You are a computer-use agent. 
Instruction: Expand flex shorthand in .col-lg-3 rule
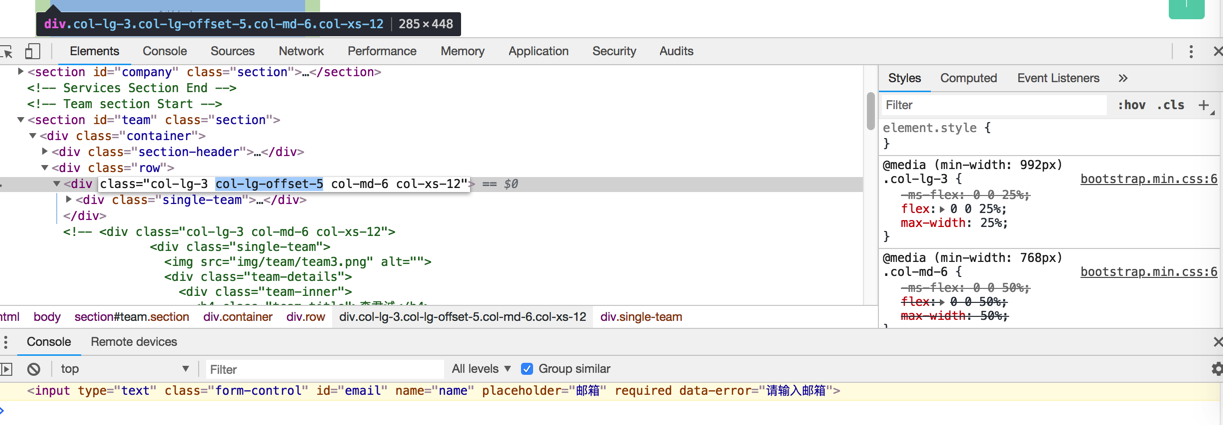point(943,209)
